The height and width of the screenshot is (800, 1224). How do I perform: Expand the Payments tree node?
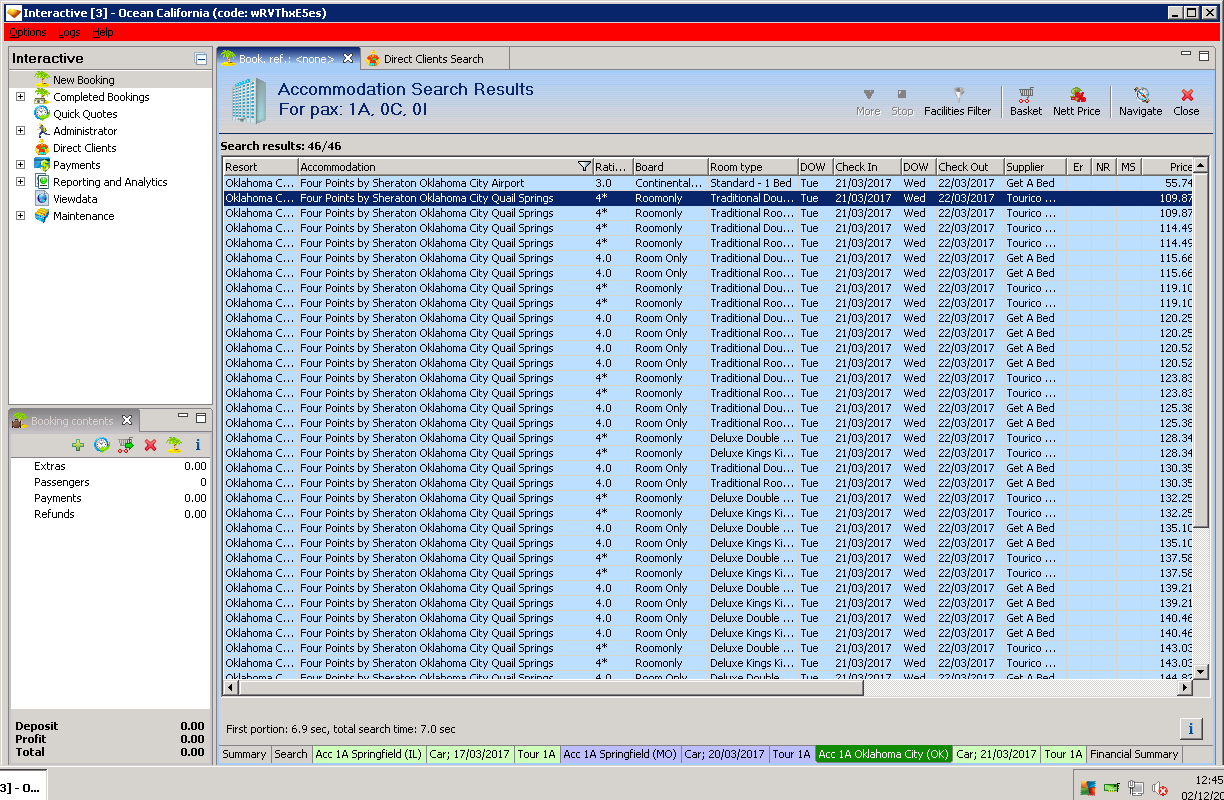pos(20,165)
